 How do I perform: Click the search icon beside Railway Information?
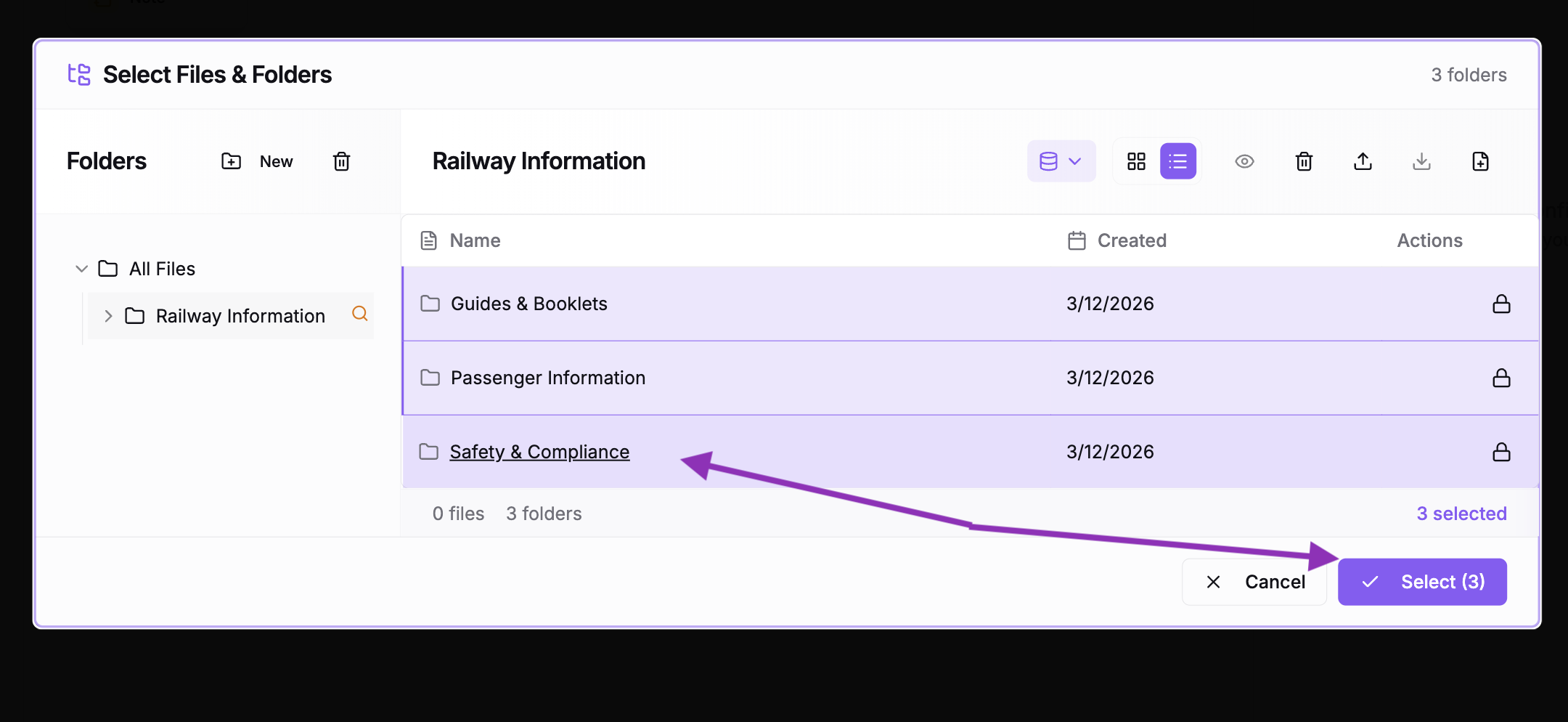(x=360, y=314)
